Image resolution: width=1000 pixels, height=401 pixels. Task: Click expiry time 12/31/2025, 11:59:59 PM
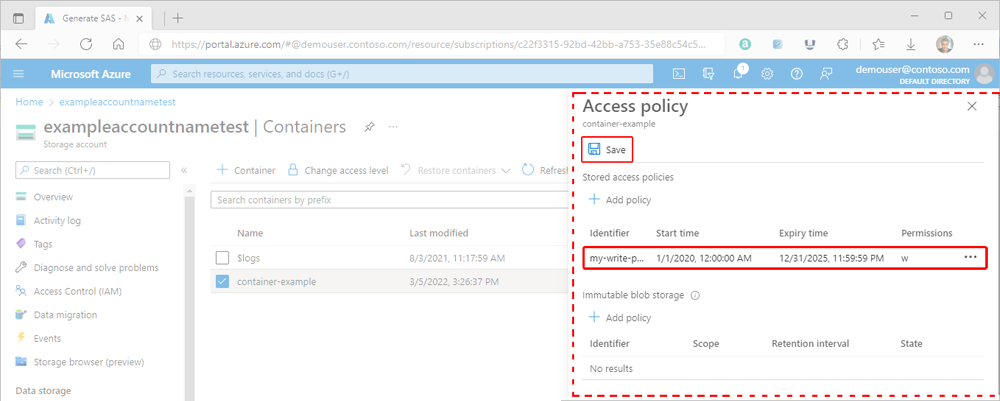[832, 258]
